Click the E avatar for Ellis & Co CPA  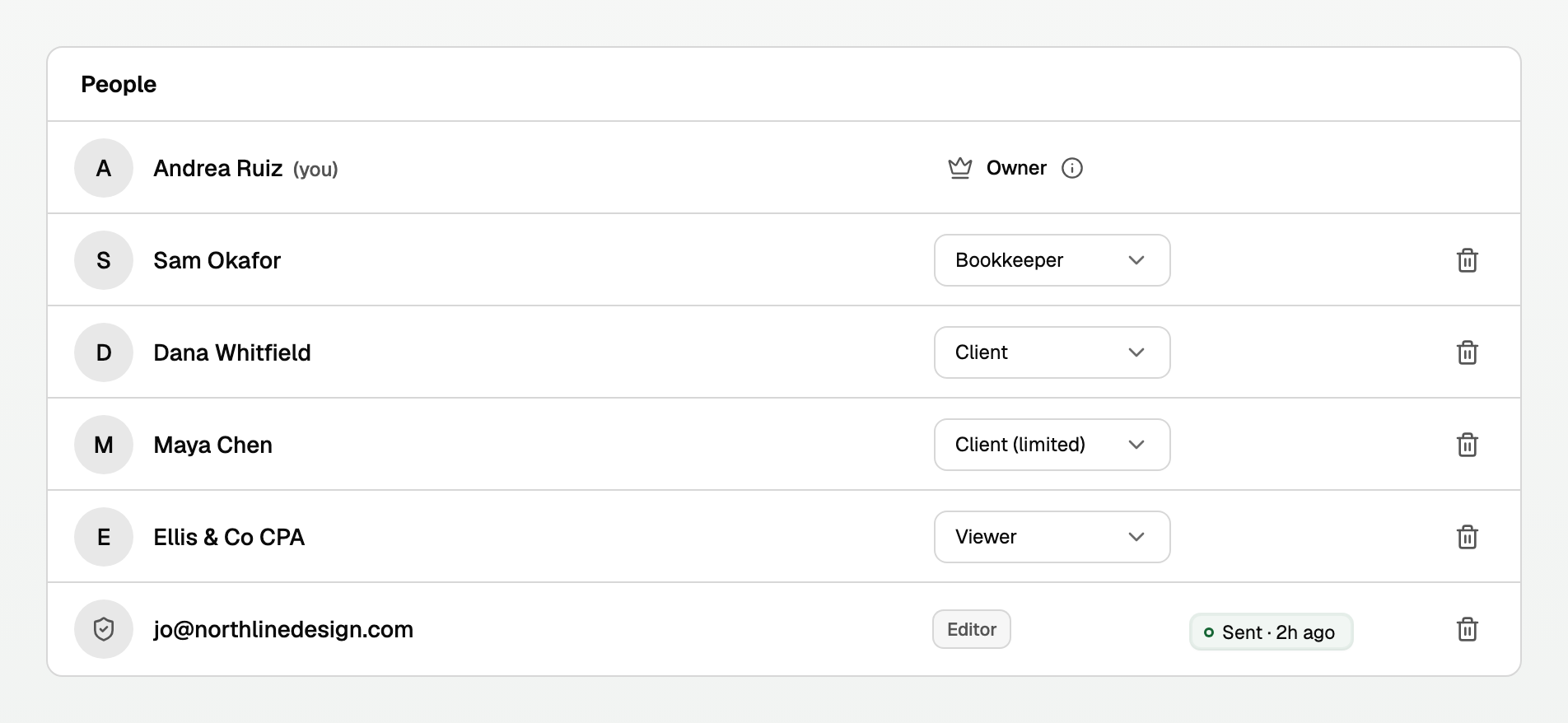click(104, 537)
